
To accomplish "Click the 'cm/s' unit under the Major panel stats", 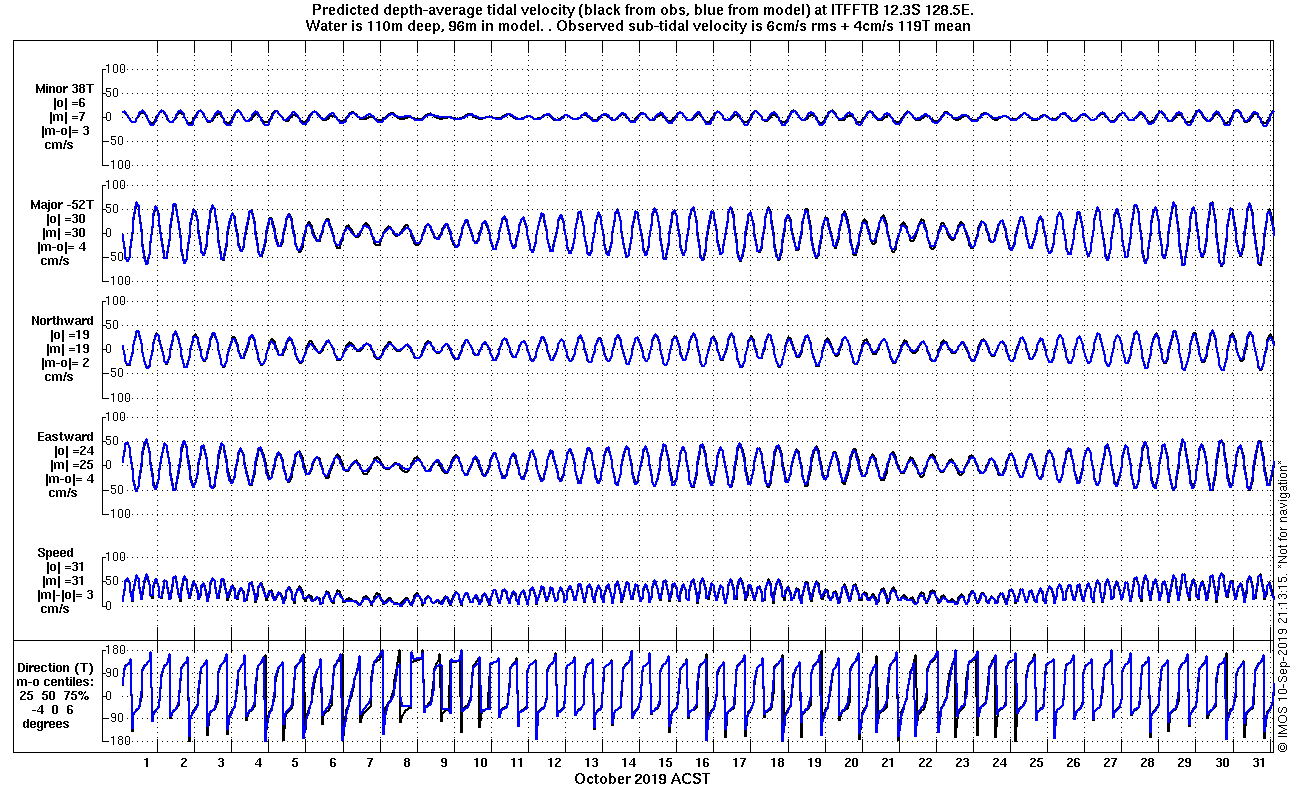I will pos(55,261).
